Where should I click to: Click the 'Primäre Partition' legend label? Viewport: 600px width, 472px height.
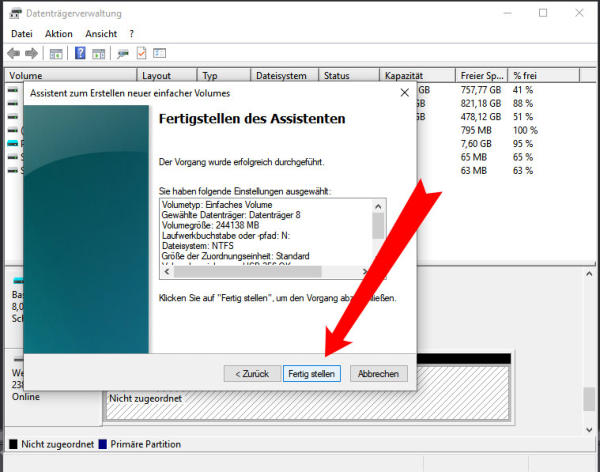coord(145,444)
